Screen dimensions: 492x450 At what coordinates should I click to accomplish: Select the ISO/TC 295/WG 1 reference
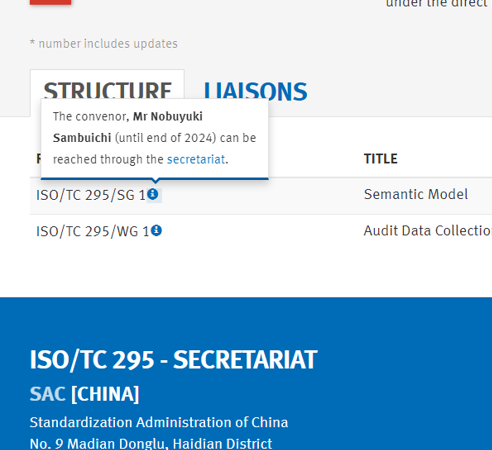(92, 231)
